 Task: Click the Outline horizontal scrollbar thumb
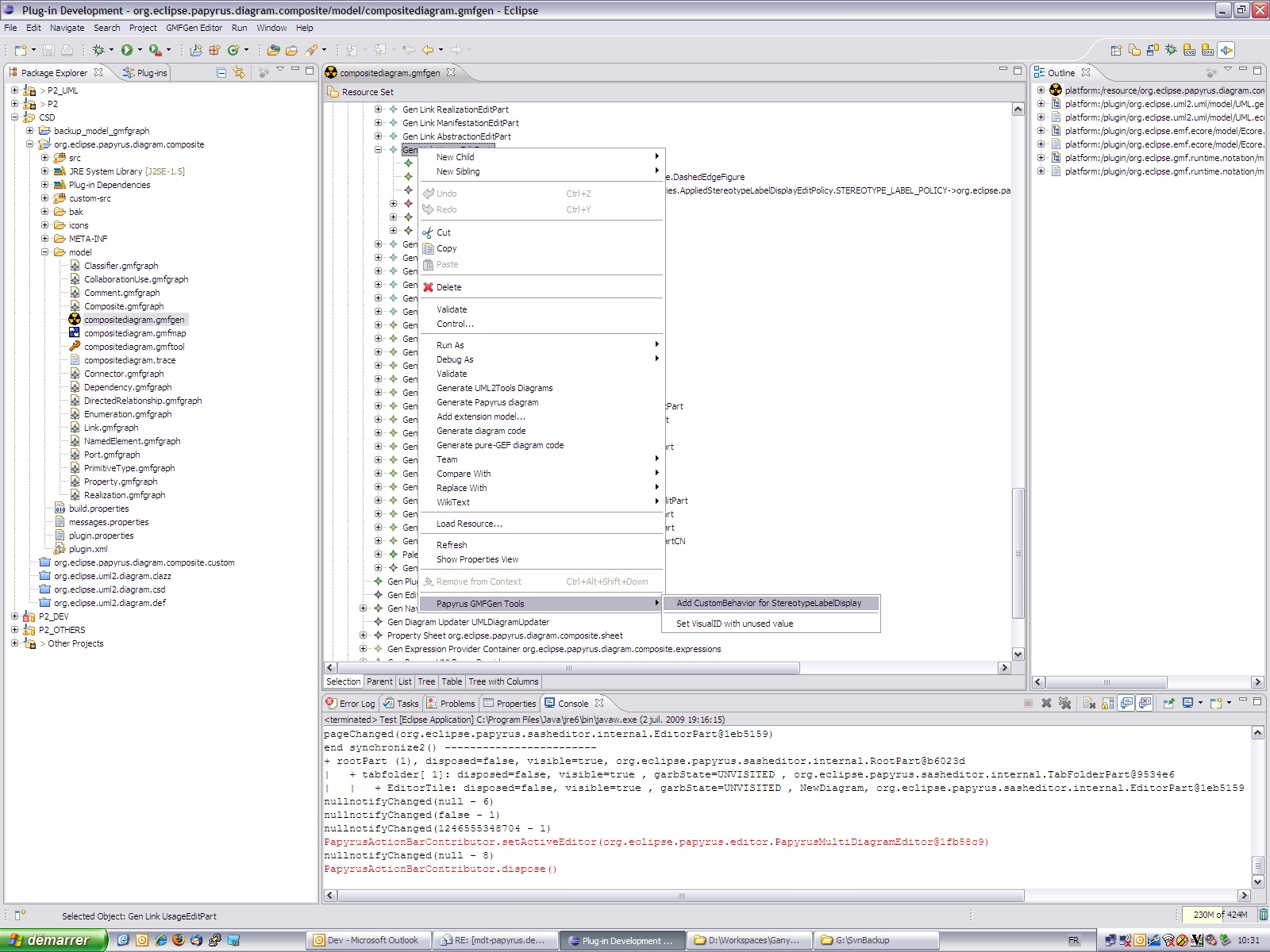(x=1106, y=682)
